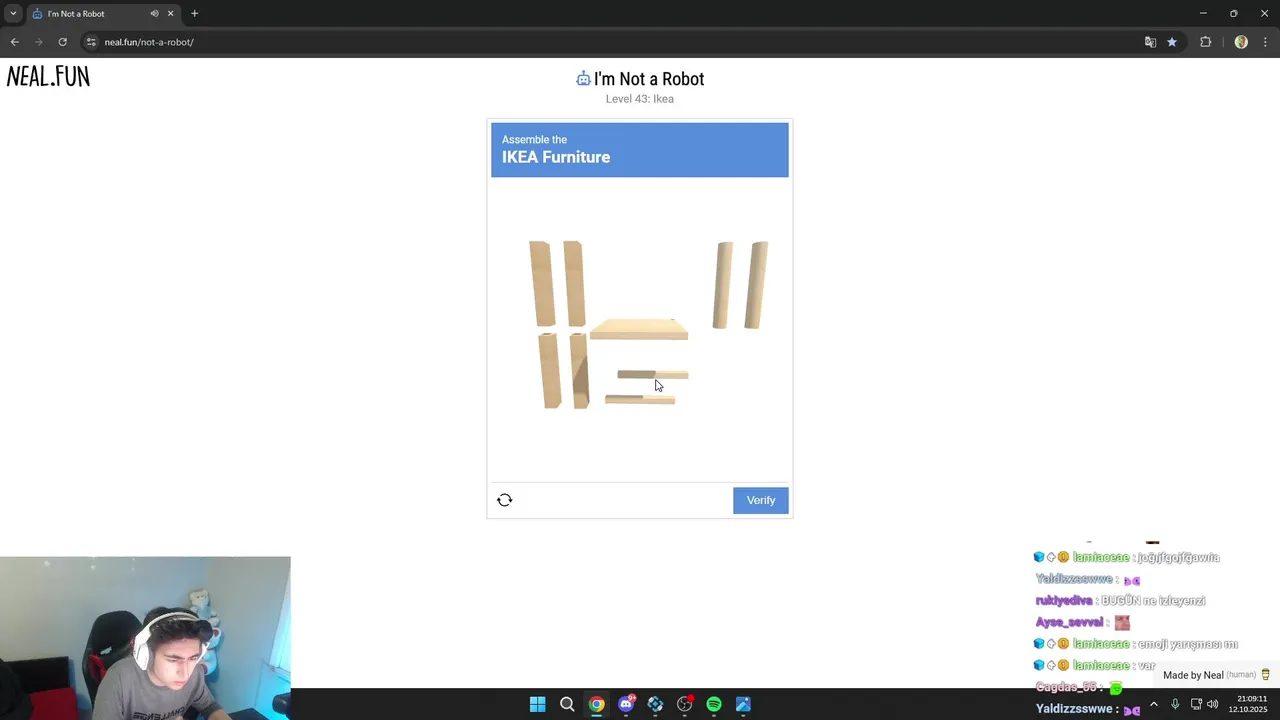The image size is (1280, 720).
Task: Select the upper small flat plank
Action: (652, 375)
